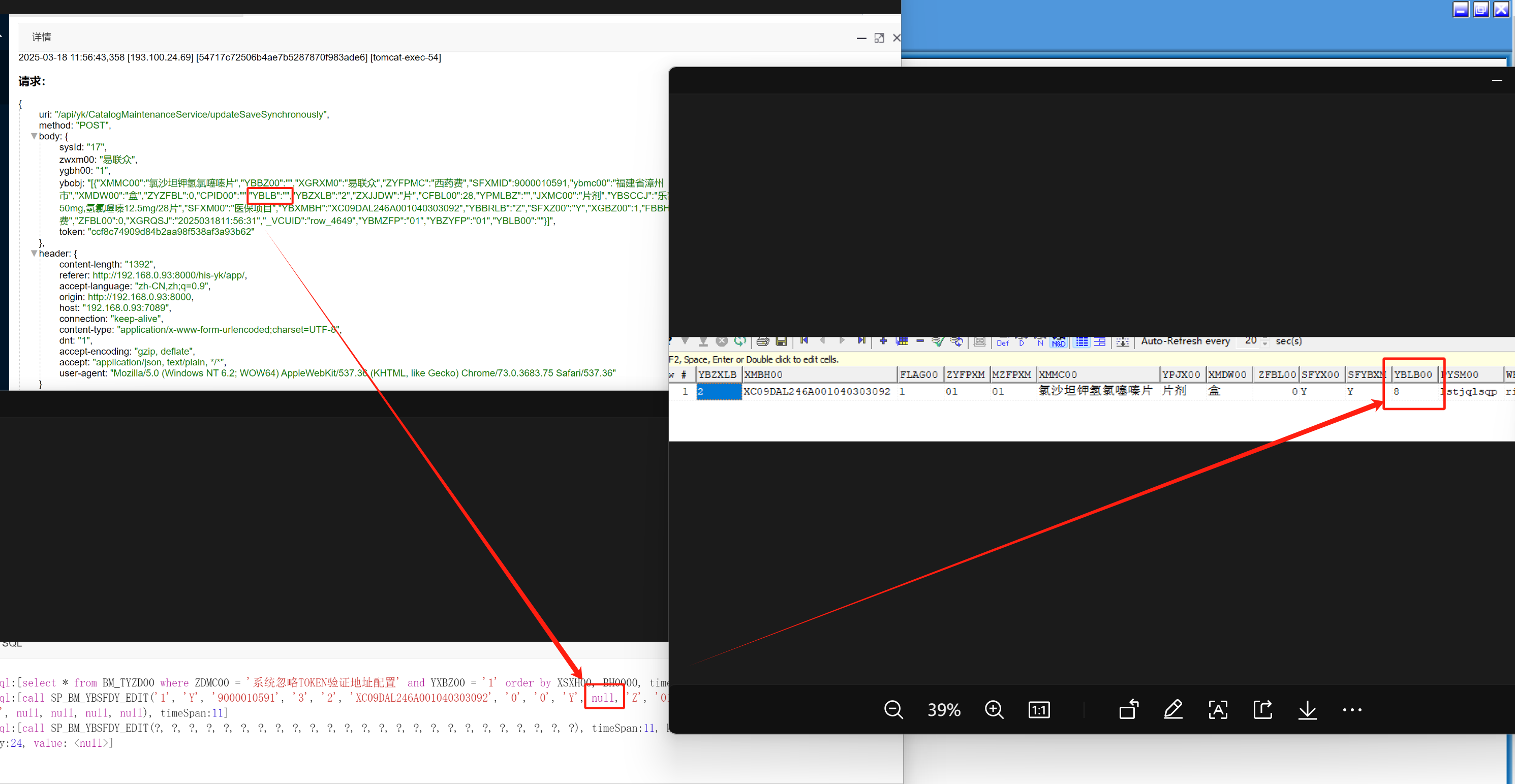1515x784 pixels.
Task: Adjust the auto-refresh seconds stepper
Action: pyautogui.click(x=1265, y=342)
